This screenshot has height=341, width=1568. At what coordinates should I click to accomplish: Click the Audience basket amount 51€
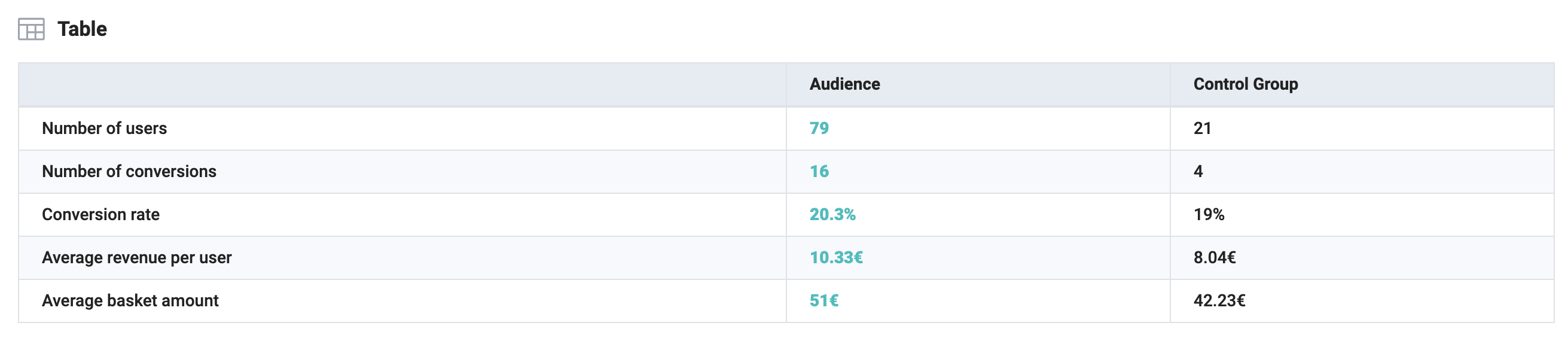823,301
